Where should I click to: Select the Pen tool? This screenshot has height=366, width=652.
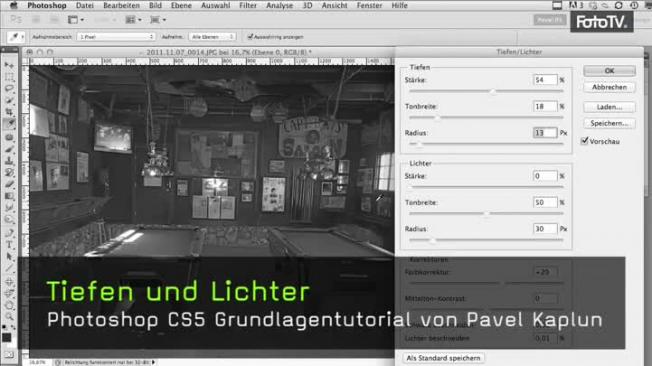pos(9,233)
